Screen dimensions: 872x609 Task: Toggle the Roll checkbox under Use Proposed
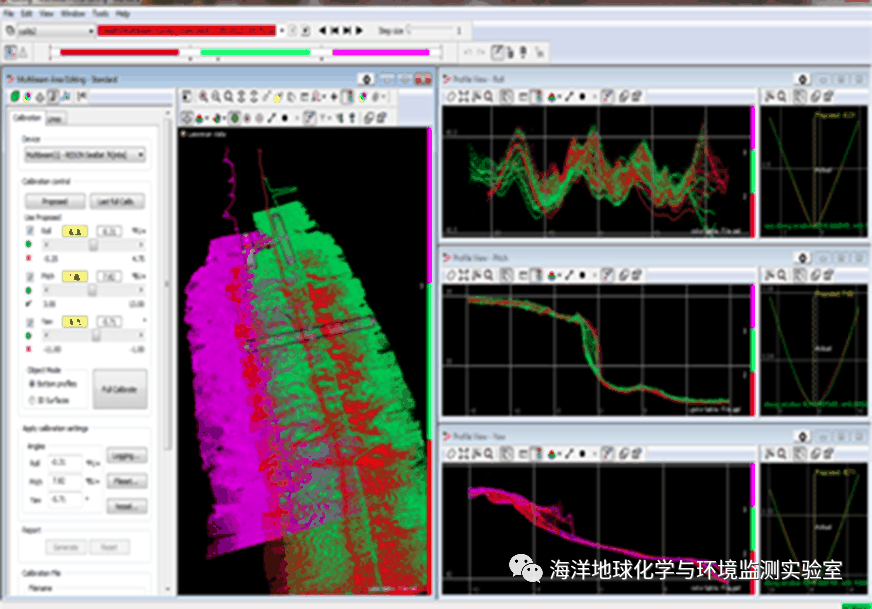pos(29,230)
